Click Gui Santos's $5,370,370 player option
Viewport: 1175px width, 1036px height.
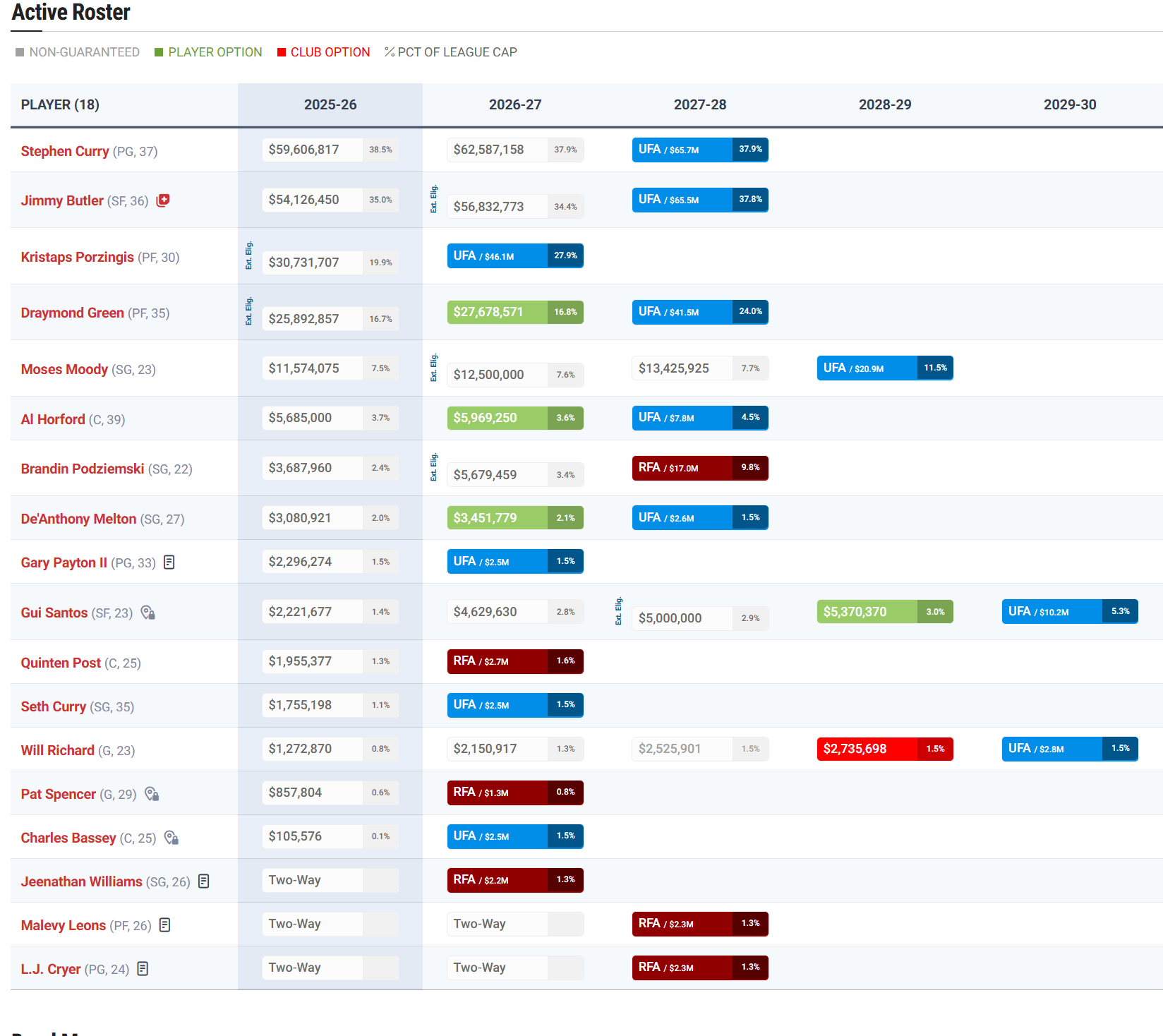click(885, 612)
